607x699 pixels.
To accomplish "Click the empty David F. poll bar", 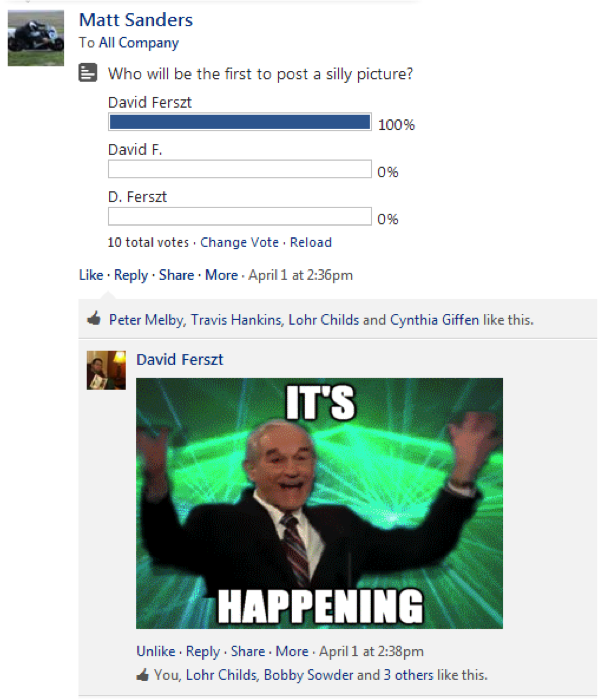I will tap(240, 169).
